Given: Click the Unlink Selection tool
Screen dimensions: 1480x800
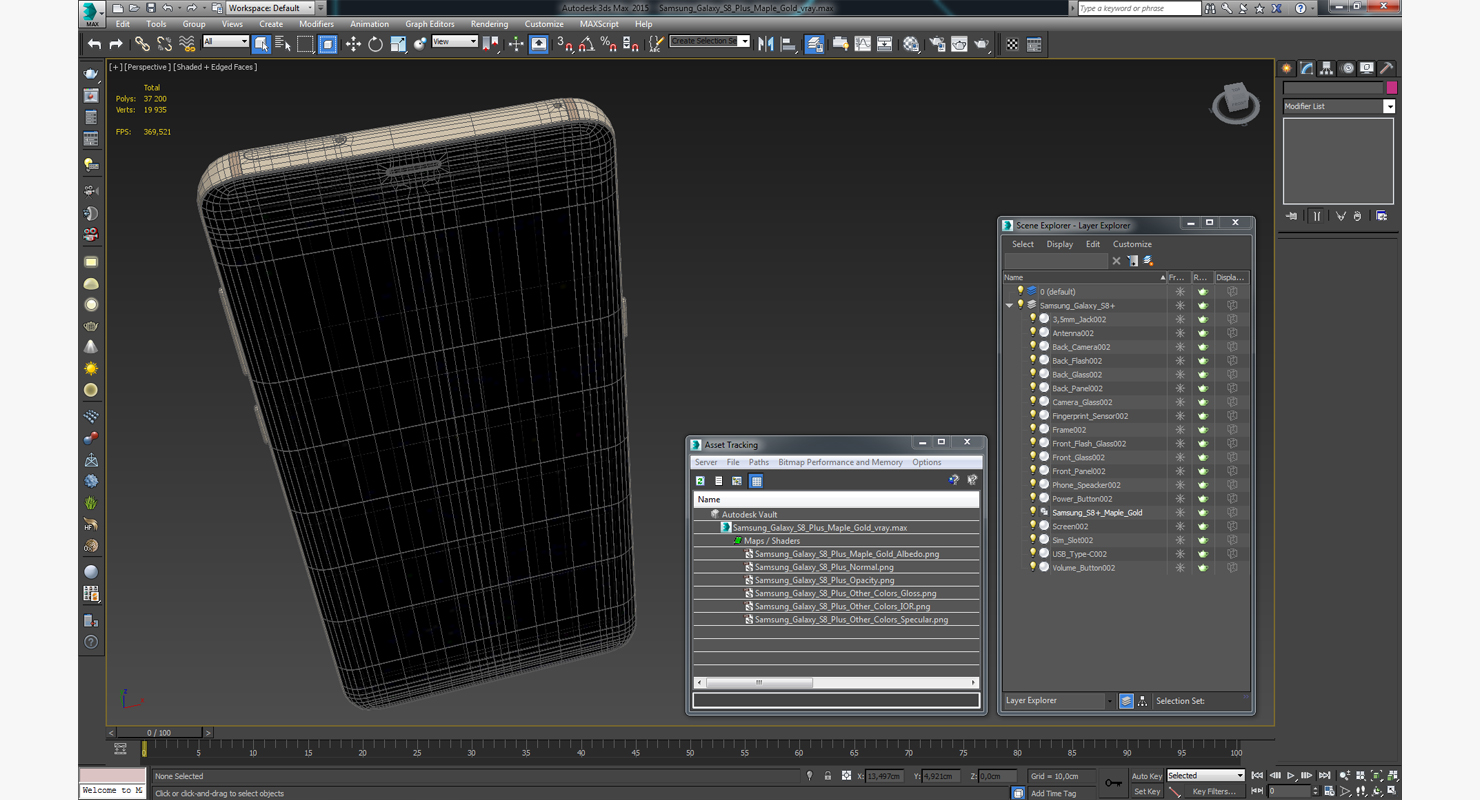Looking at the screenshot, I should click(x=164, y=44).
